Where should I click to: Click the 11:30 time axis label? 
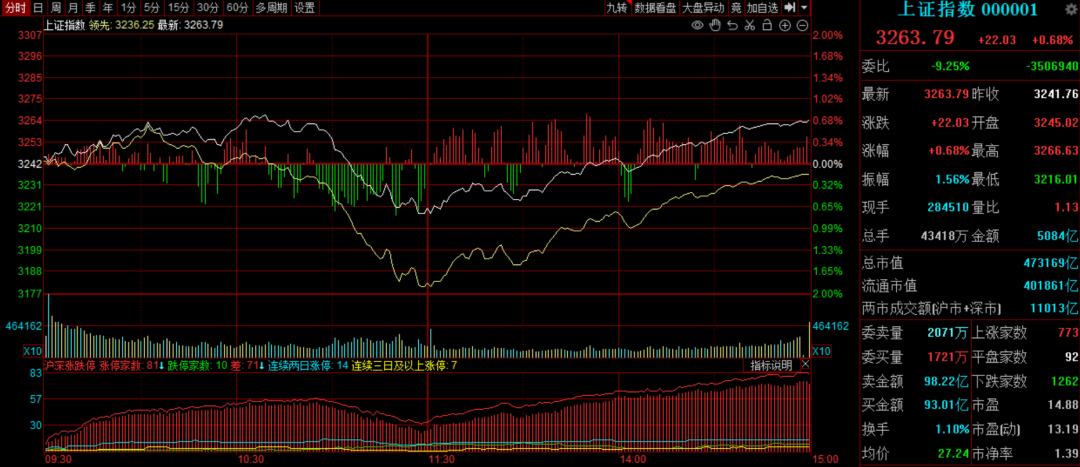[441, 459]
